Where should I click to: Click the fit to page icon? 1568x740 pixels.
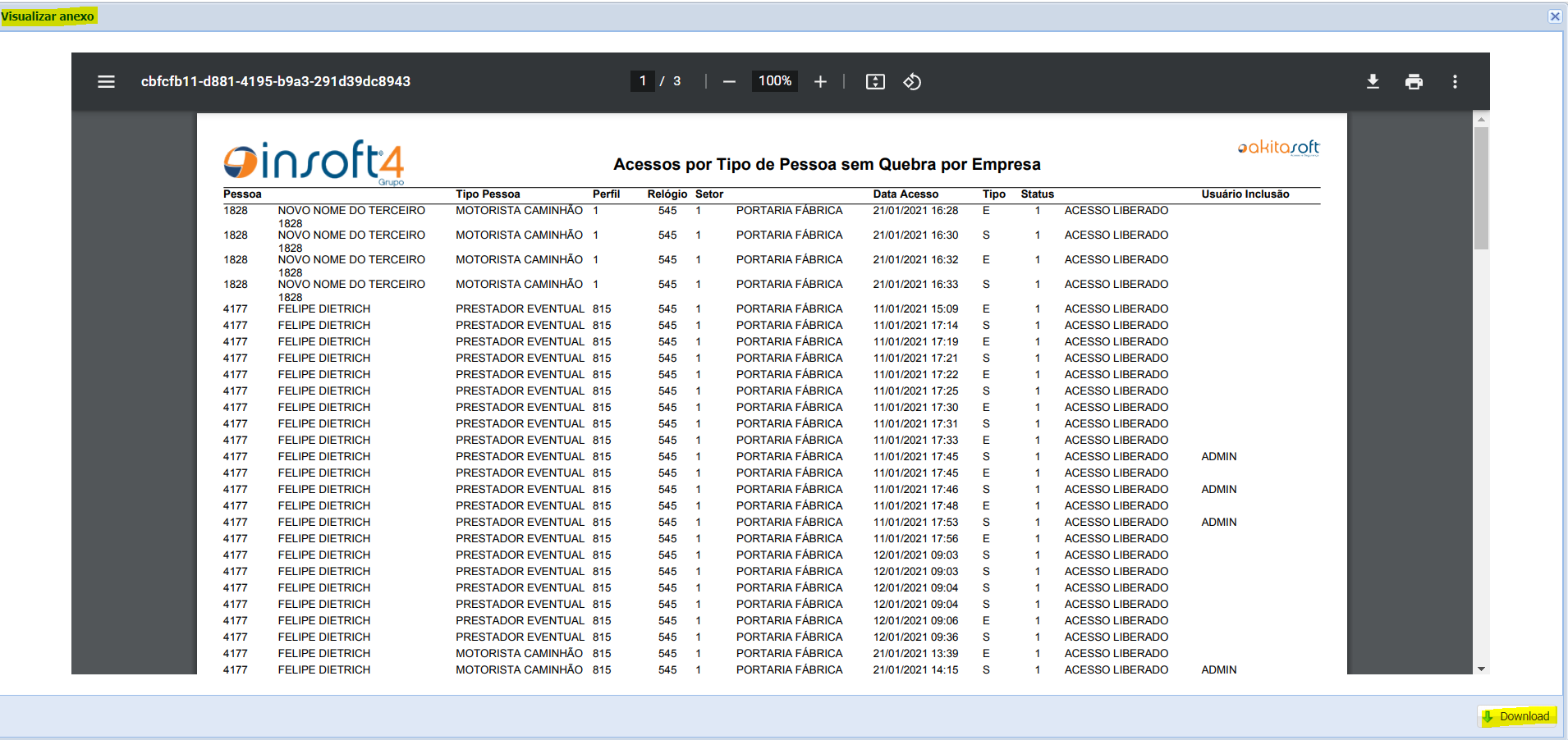(875, 82)
